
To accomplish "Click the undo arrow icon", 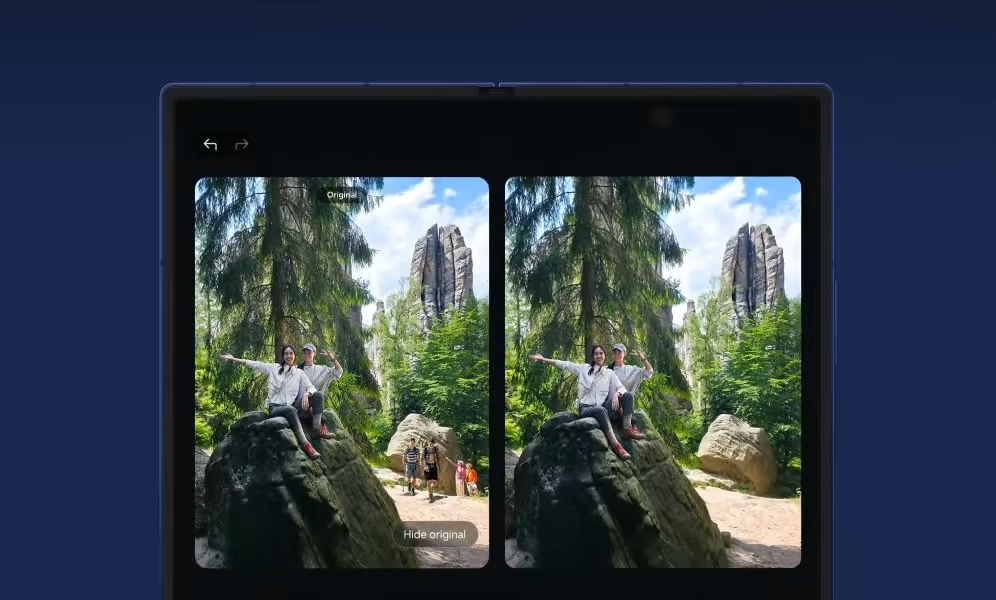I will click(x=210, y=145).
